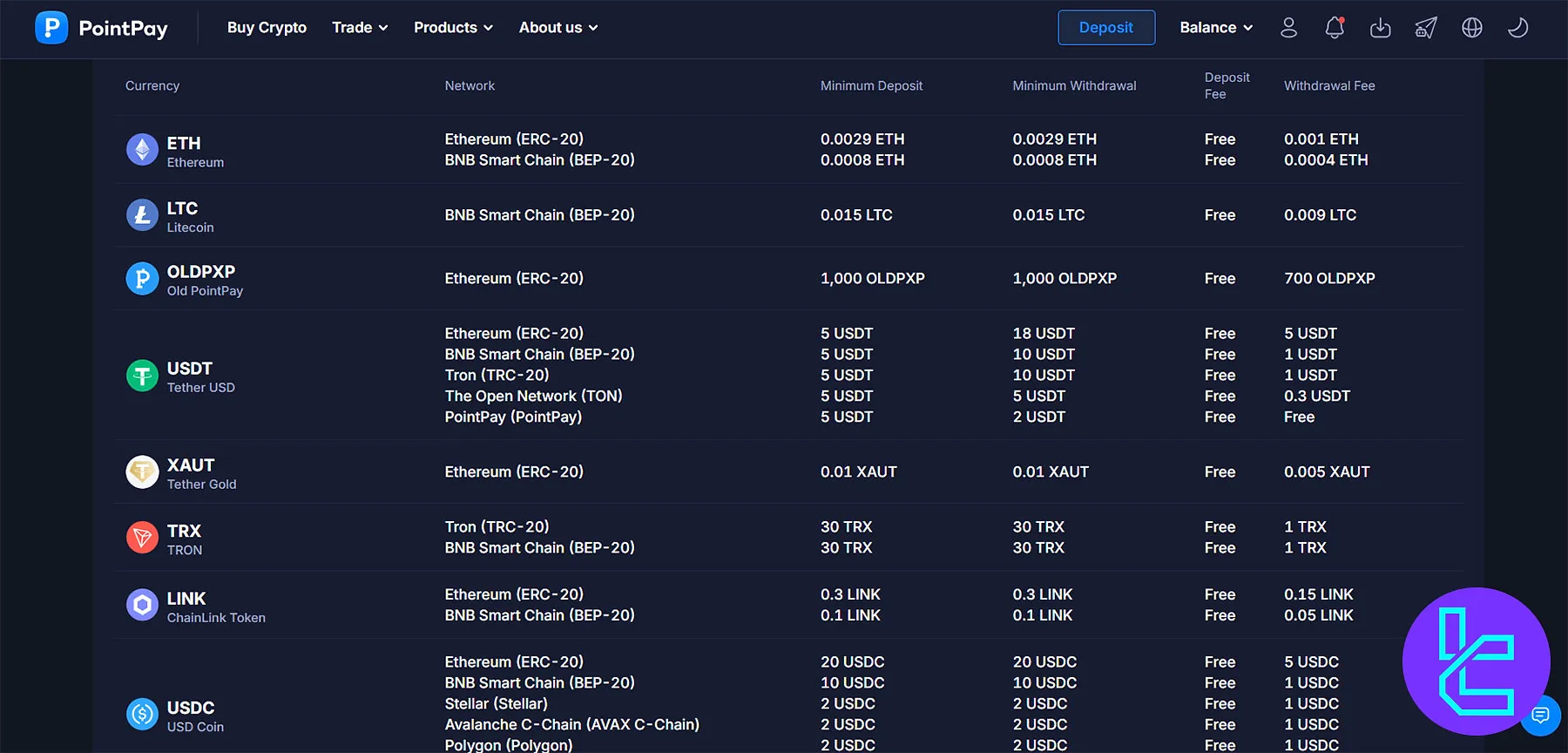
Task: Click the 20 USDC minimum deposit
Action: click(x=852, y=661)
